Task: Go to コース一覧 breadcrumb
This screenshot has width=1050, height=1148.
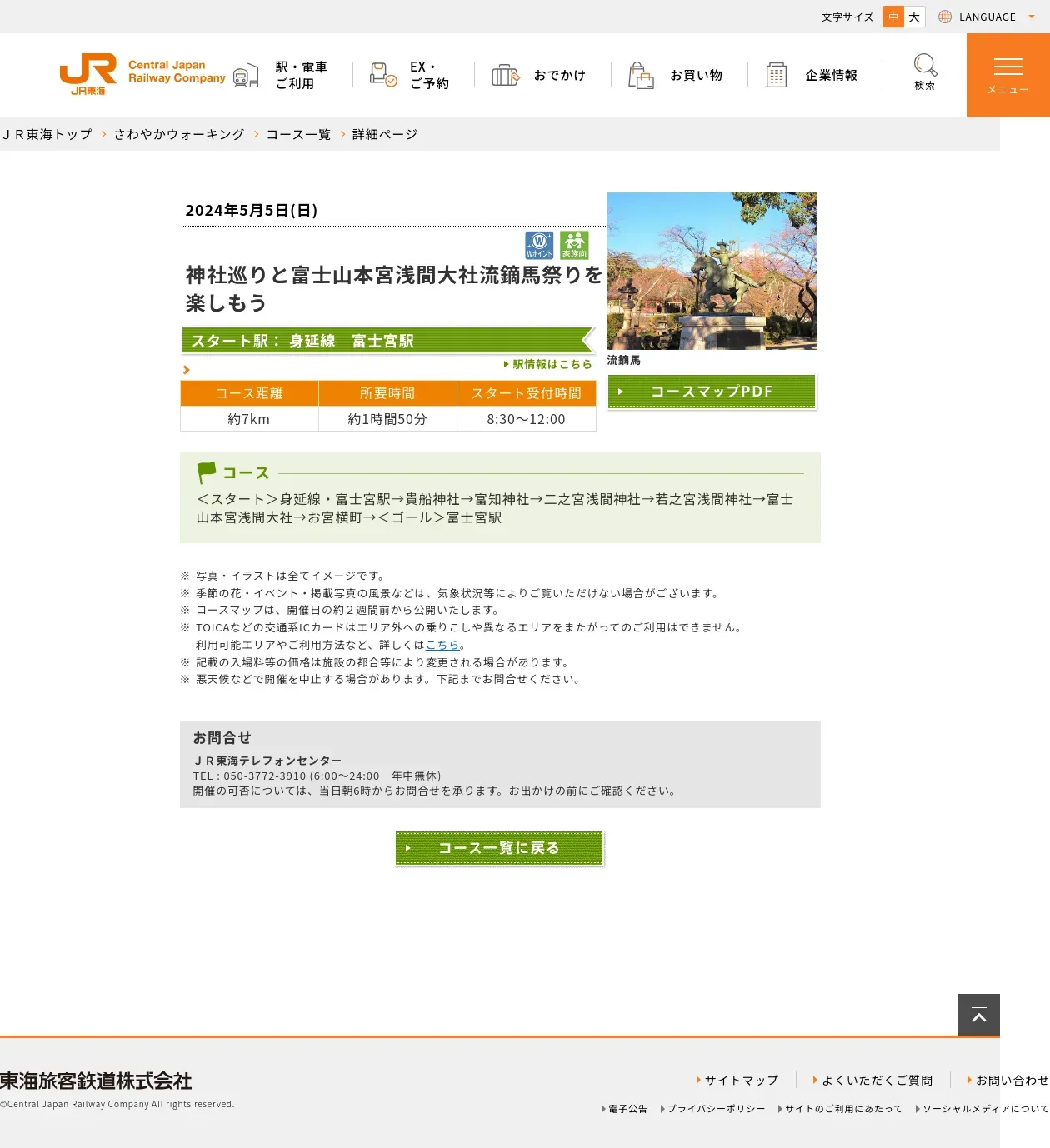Action: pos(298,134)
